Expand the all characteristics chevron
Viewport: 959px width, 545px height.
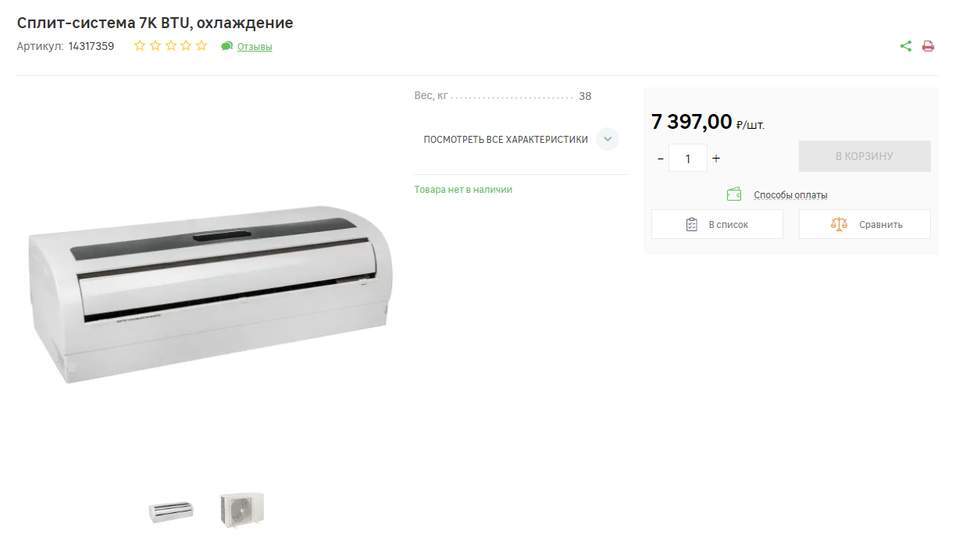(607, 139)
